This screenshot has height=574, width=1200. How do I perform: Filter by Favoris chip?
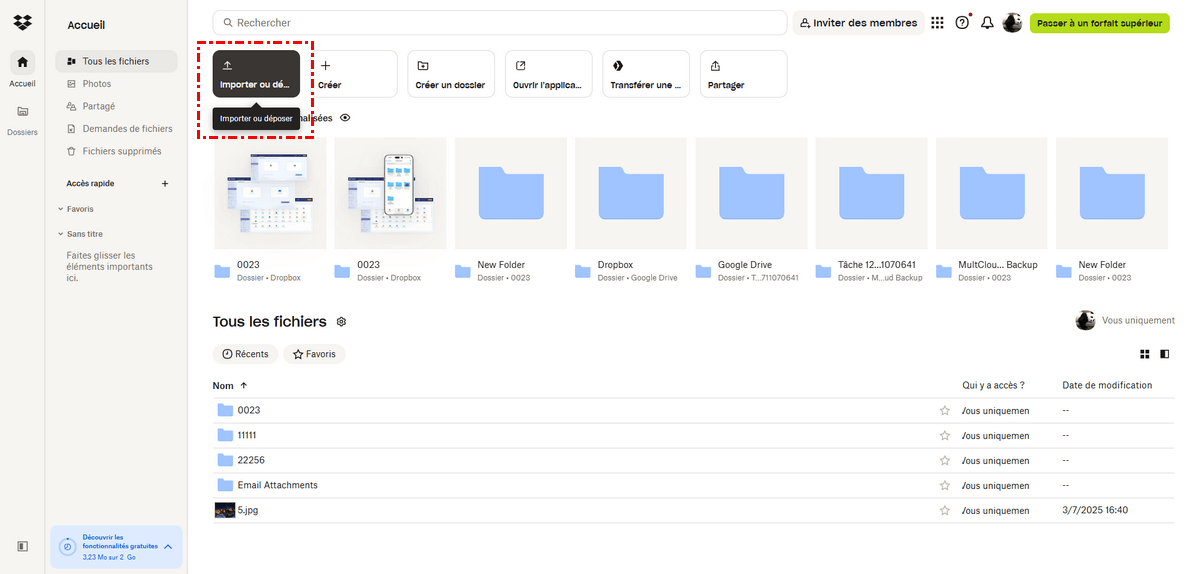(x=314, y=354)
